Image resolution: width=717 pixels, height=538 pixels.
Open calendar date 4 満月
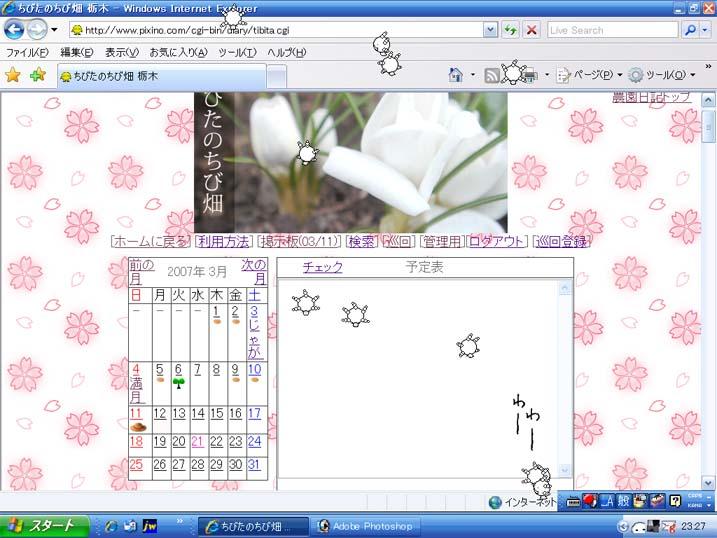coord(136,383)
